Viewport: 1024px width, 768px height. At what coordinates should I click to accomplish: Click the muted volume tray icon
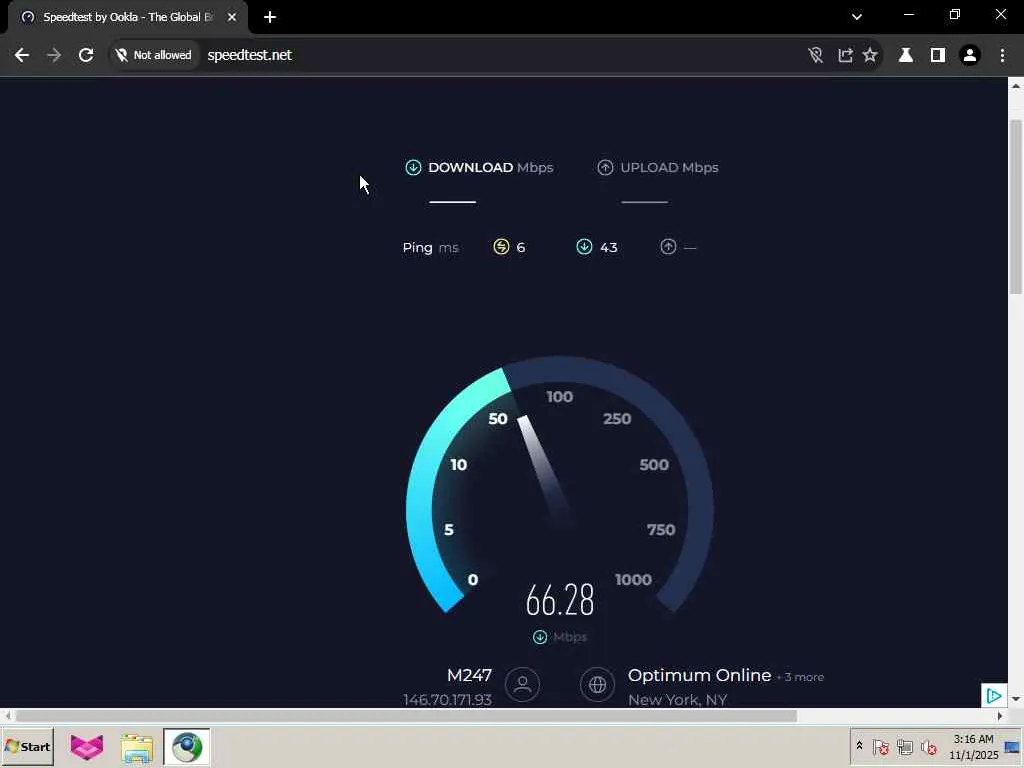pyautogui.click(x=928, y=746)
